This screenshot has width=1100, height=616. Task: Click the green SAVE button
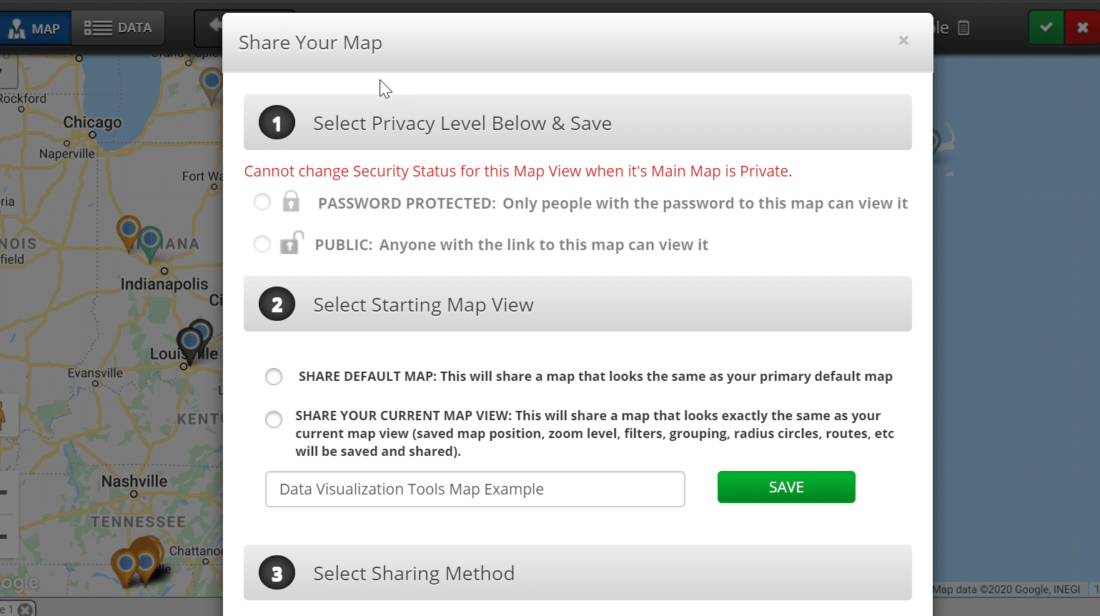(786, 488)
